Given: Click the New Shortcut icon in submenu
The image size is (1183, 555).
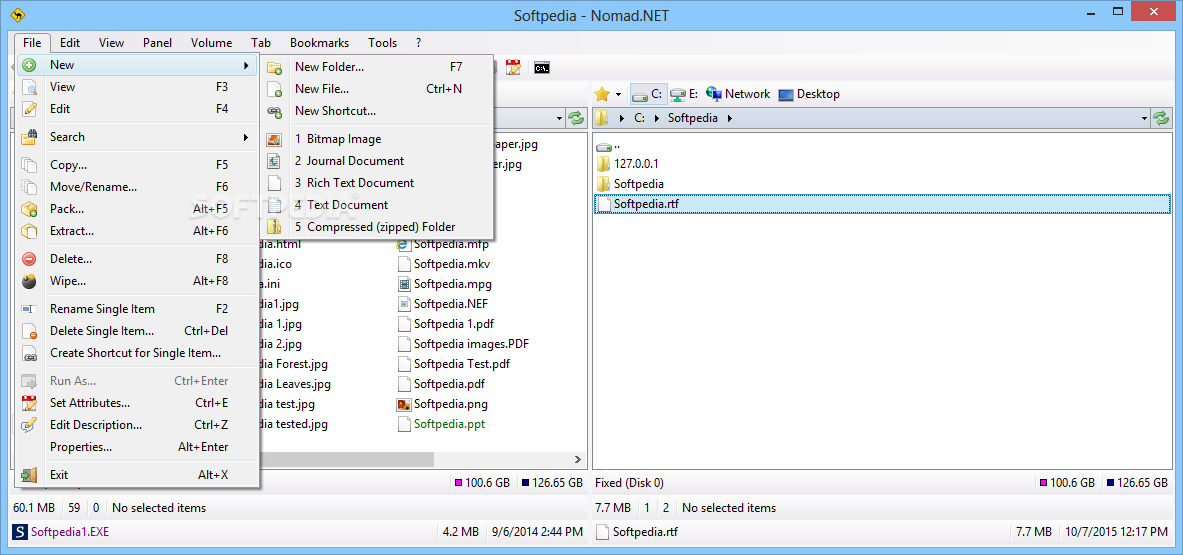Looking at the screenshot, I should 275,111.
